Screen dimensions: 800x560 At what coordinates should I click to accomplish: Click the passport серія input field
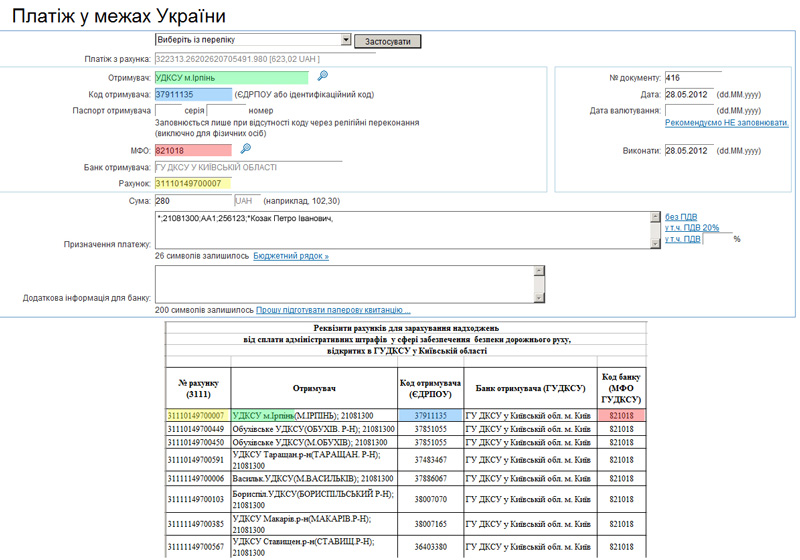pyautogui.click(x=168, y=110)
